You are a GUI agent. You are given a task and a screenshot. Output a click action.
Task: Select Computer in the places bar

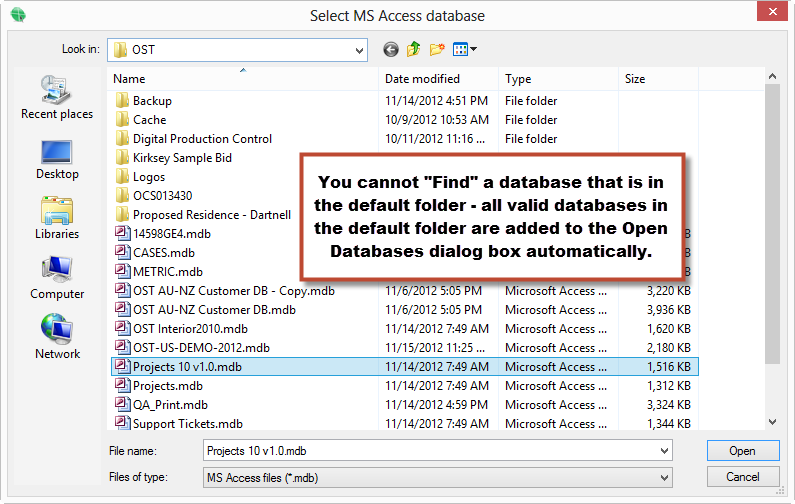tap(57, 278)
